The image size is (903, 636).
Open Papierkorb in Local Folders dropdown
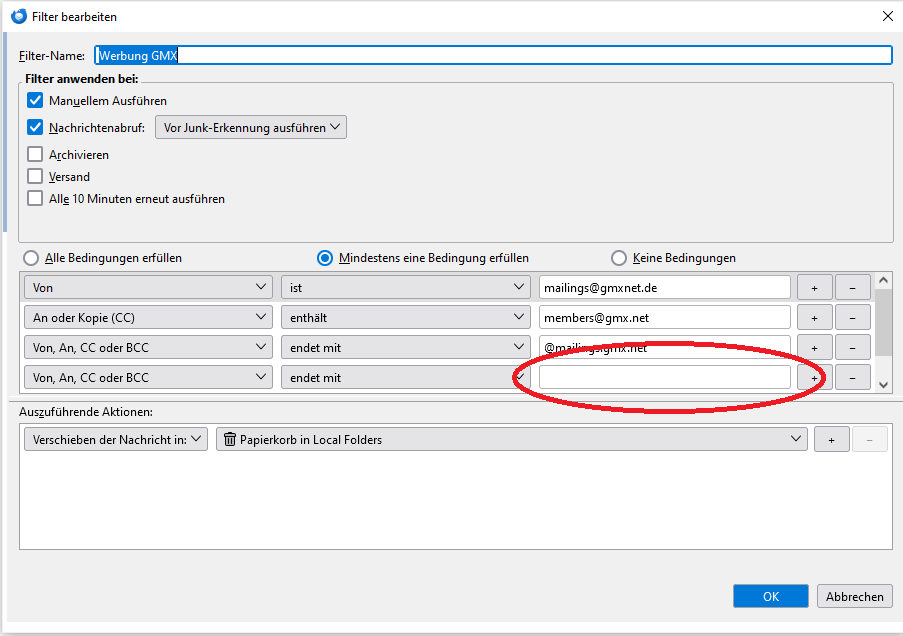(512, 439)
